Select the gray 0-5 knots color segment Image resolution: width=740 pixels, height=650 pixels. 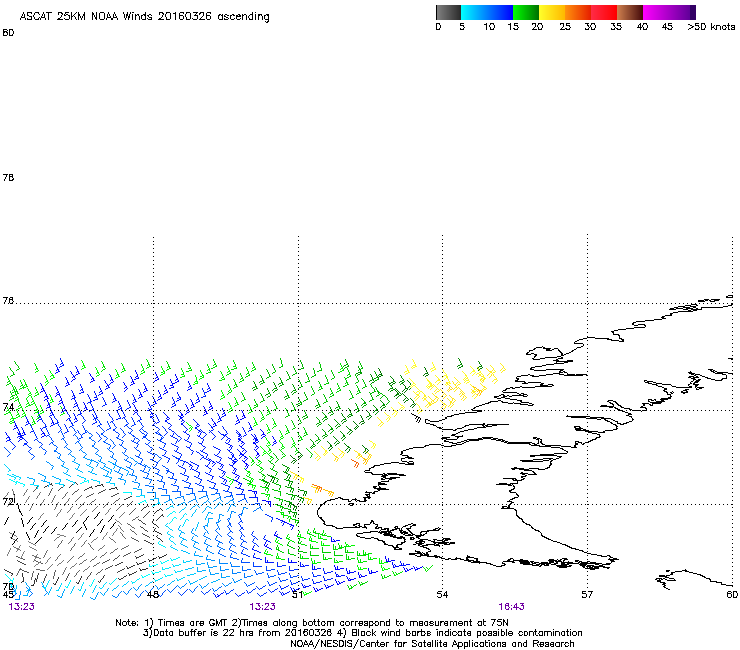click(448, 12)
